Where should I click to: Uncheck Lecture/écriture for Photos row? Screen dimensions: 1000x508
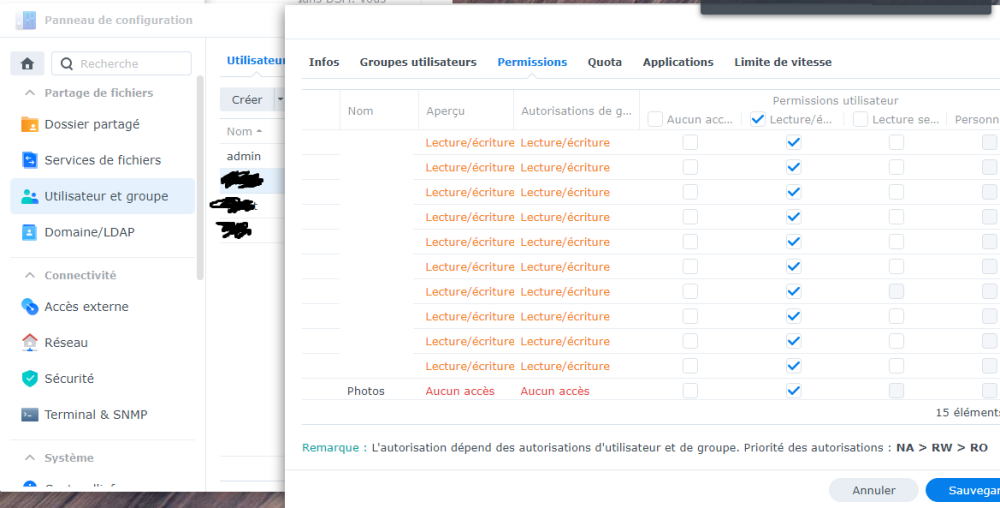pyautogui.click(x=793, y=391)
